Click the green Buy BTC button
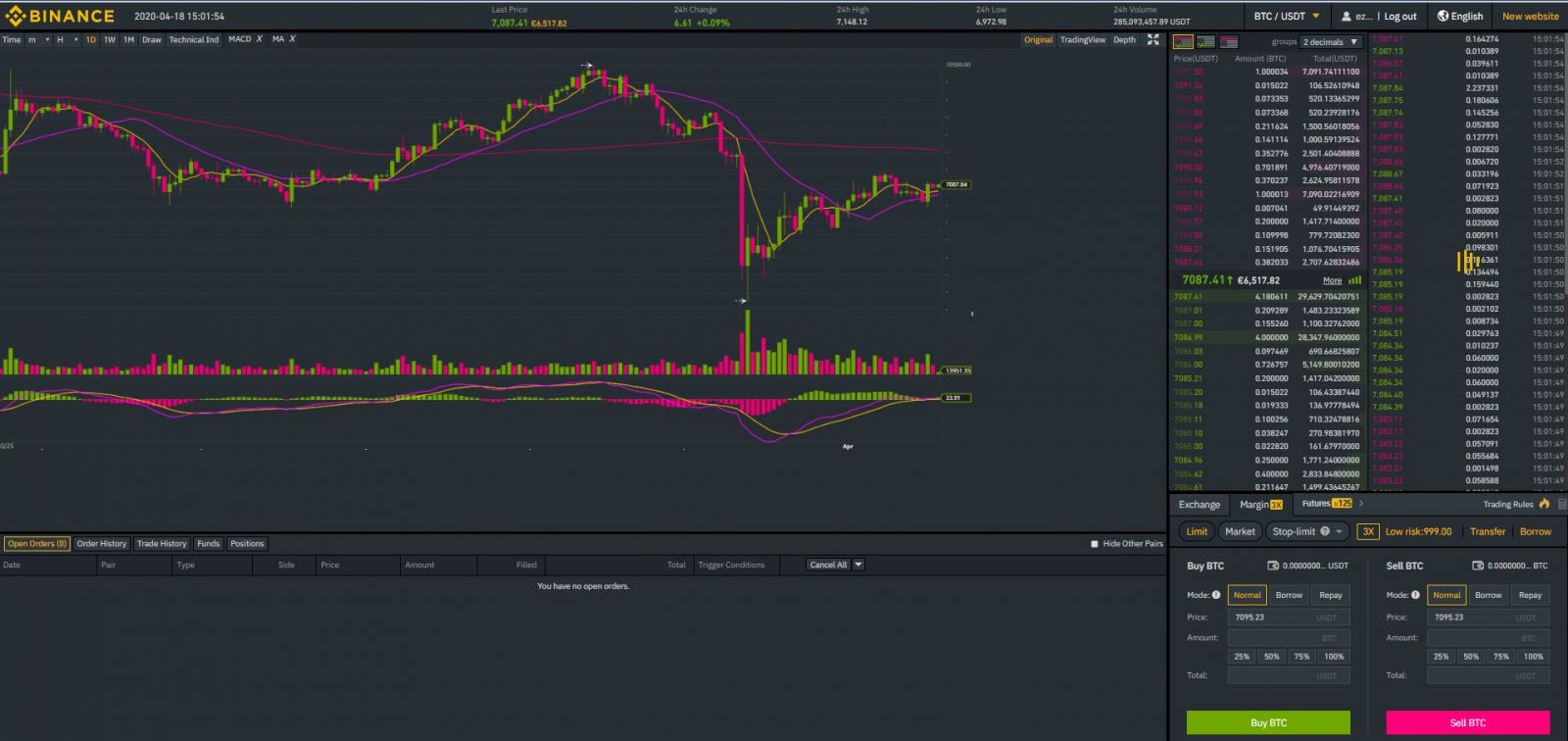 (1268, 722)
